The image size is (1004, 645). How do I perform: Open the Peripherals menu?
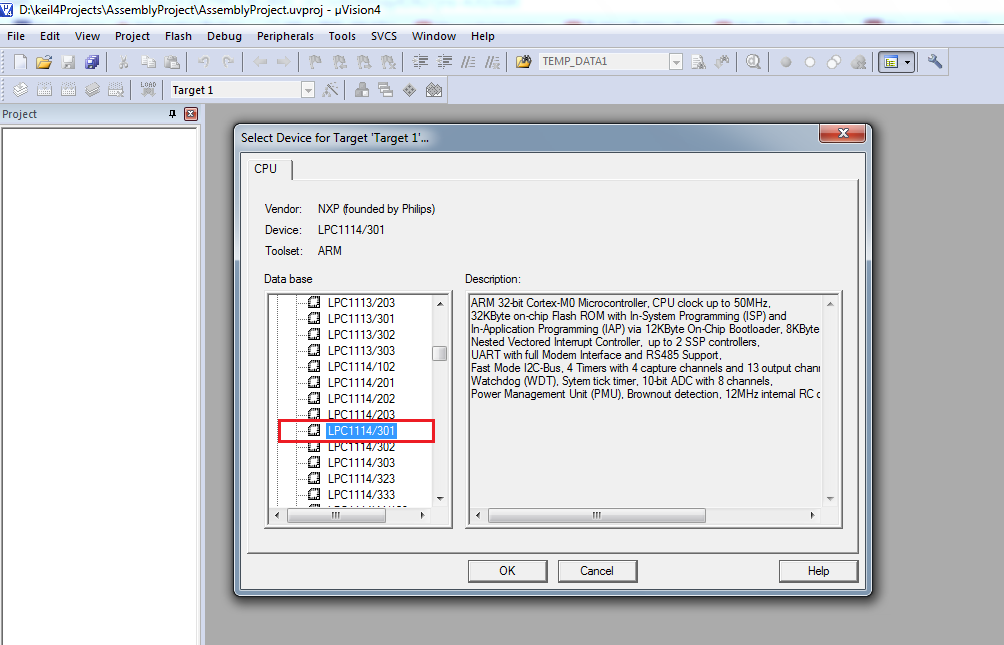click(285, 37)
